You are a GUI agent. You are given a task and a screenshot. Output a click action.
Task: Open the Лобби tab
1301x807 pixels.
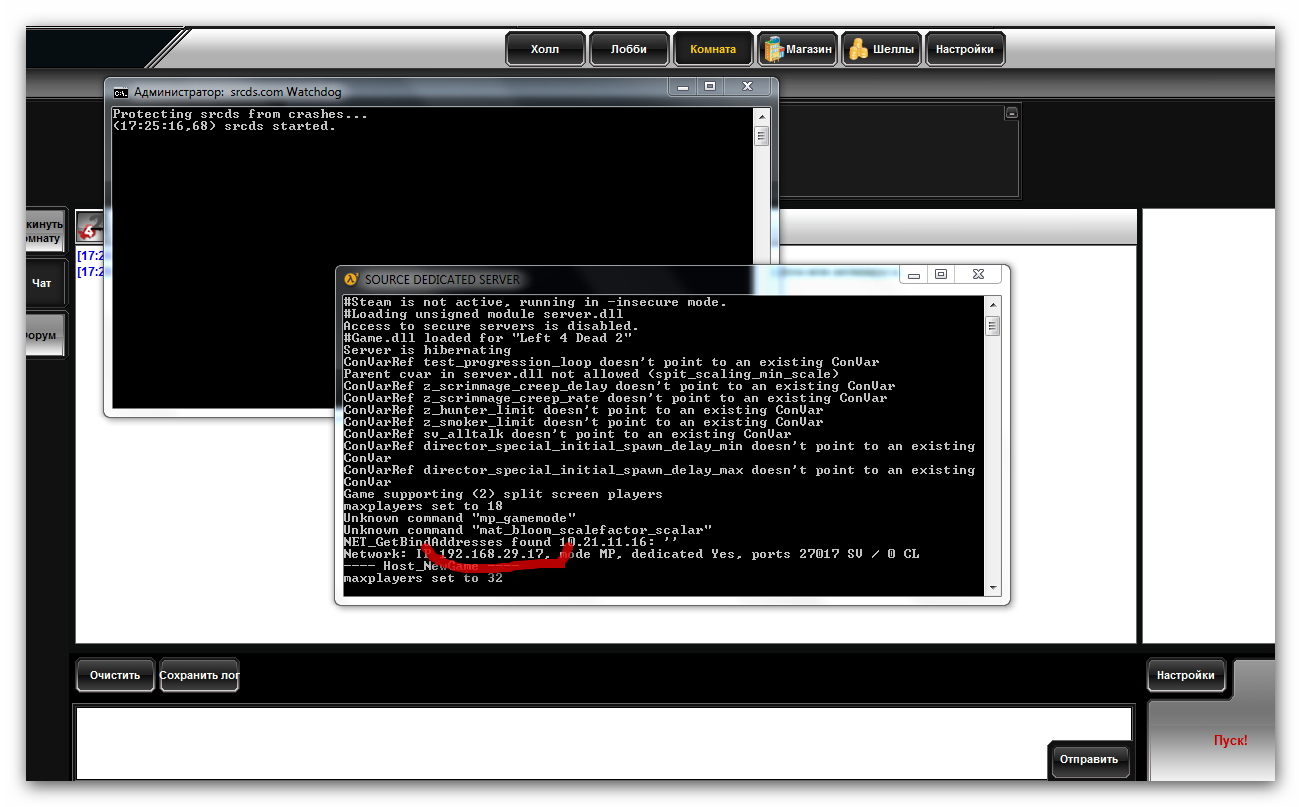tap(629, 49)
